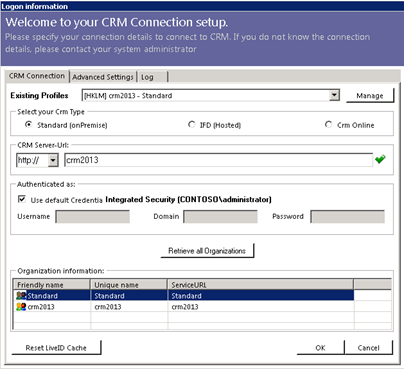404x369 pixels.
Task: Click the CRM Server-Url input field
Action: pyautogui.click(x=218, y=160)
